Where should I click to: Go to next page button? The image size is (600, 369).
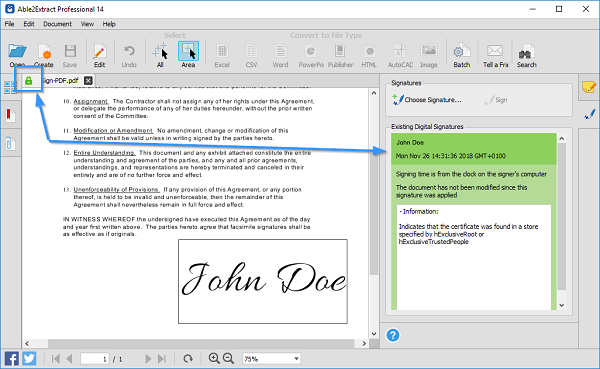coord(148,359)
